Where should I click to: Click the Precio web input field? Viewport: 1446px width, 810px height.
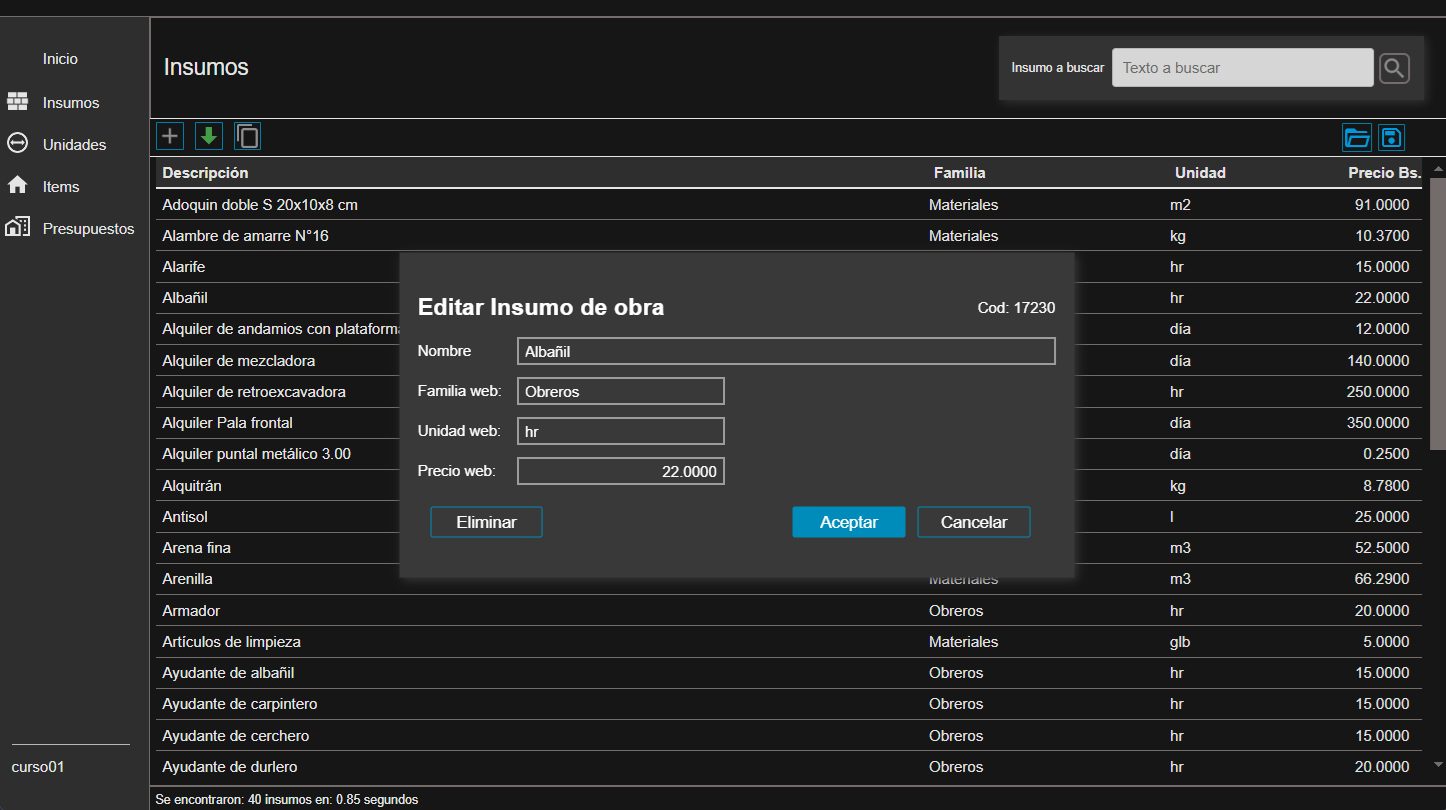pyautogui.click(x=620, y=471)
